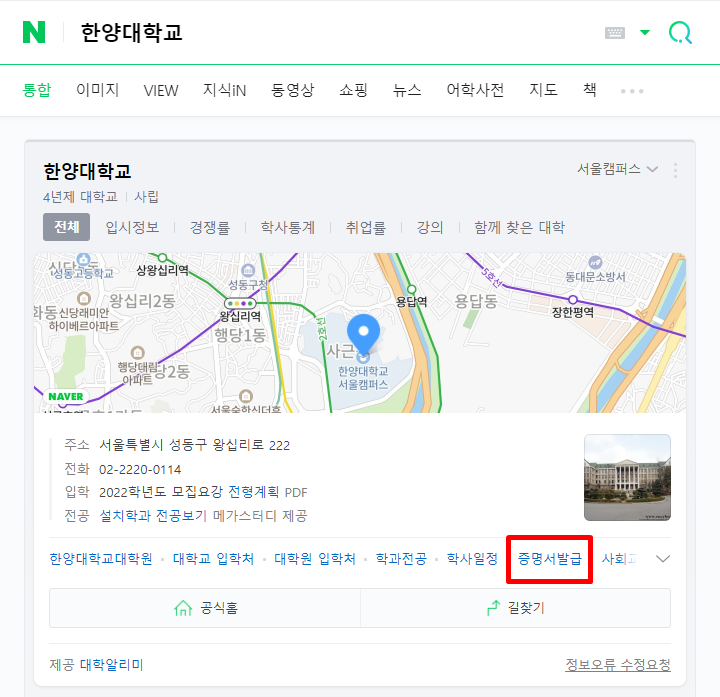The height and width of the screenshot is (697, 720).
Task: Click the 장한평역 station marker on map
Action: point(573,300)
